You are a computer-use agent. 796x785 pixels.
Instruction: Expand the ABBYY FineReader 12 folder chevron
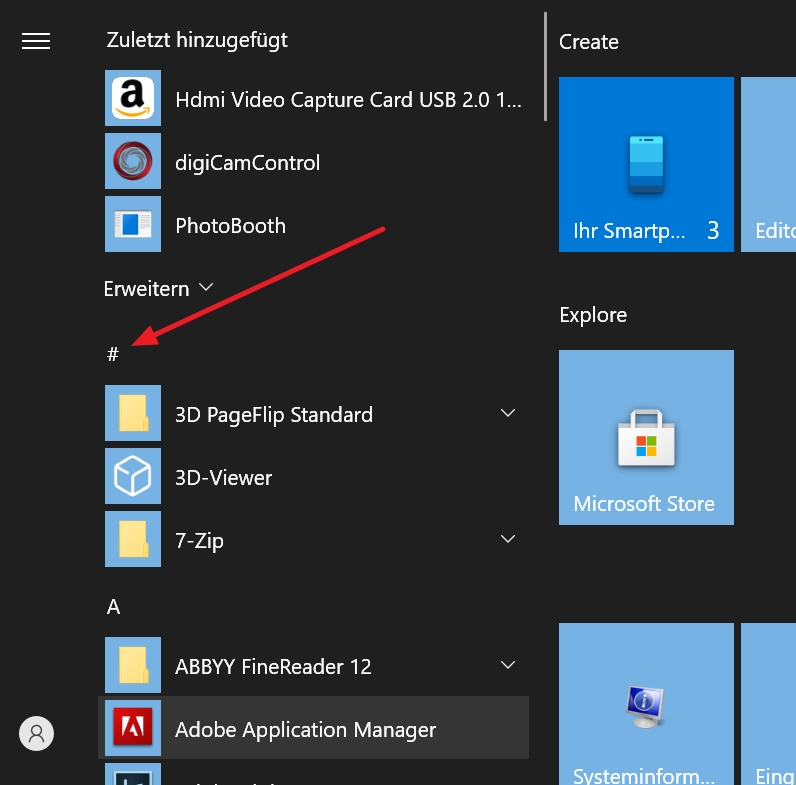click(x=508, y=665)
